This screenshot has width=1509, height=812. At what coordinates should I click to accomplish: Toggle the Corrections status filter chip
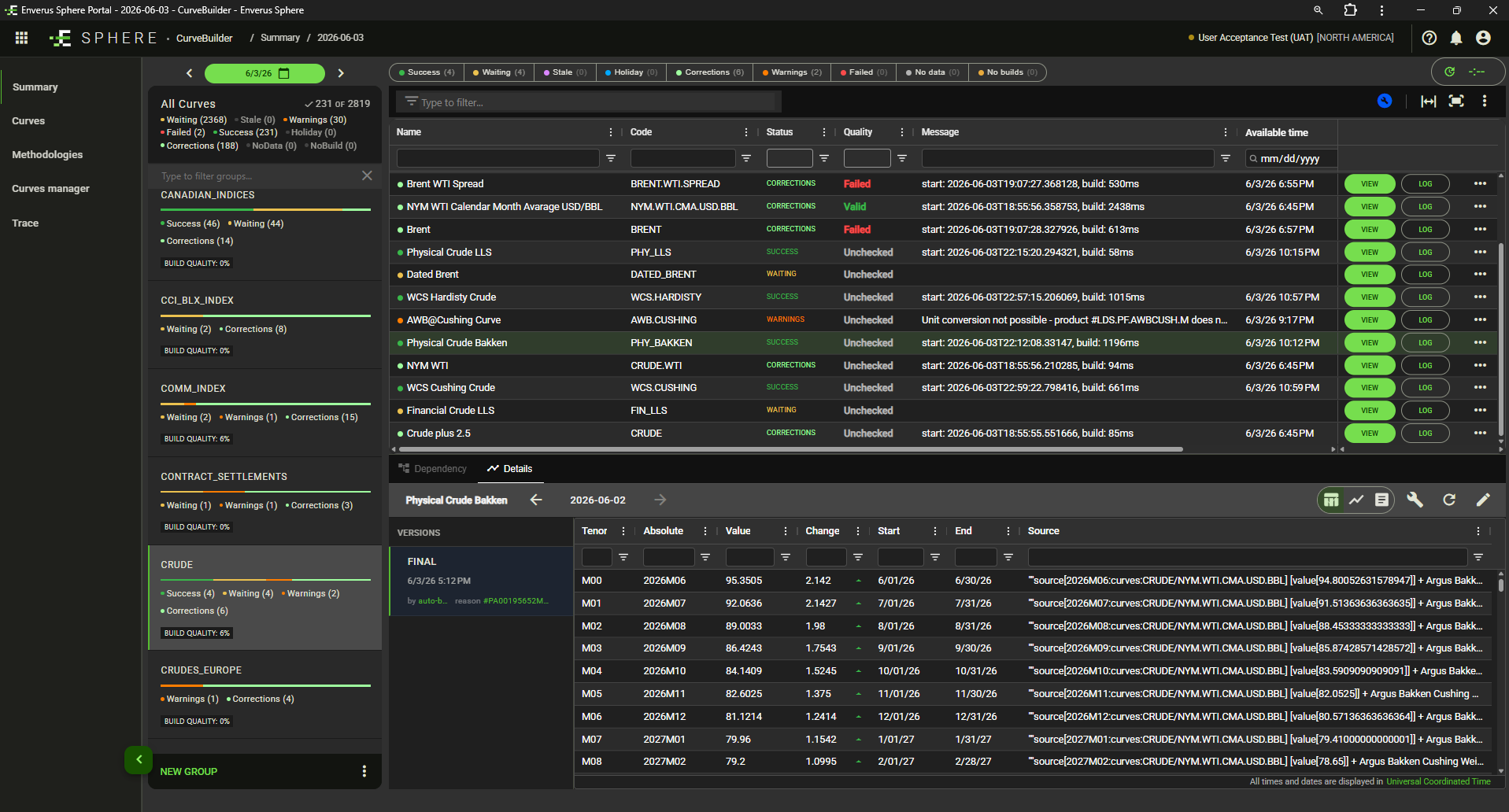coord(709,72)
